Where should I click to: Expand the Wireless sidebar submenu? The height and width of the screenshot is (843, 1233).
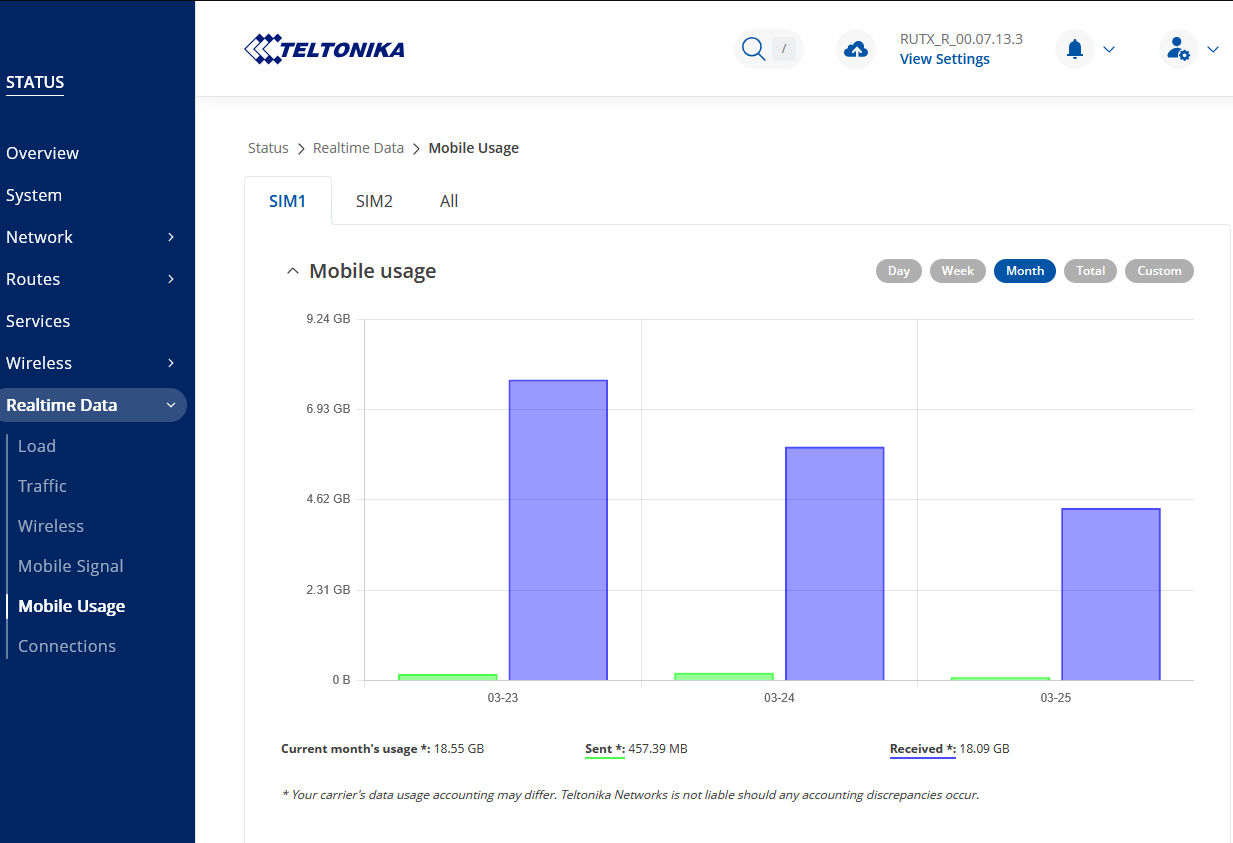[171, 363]
